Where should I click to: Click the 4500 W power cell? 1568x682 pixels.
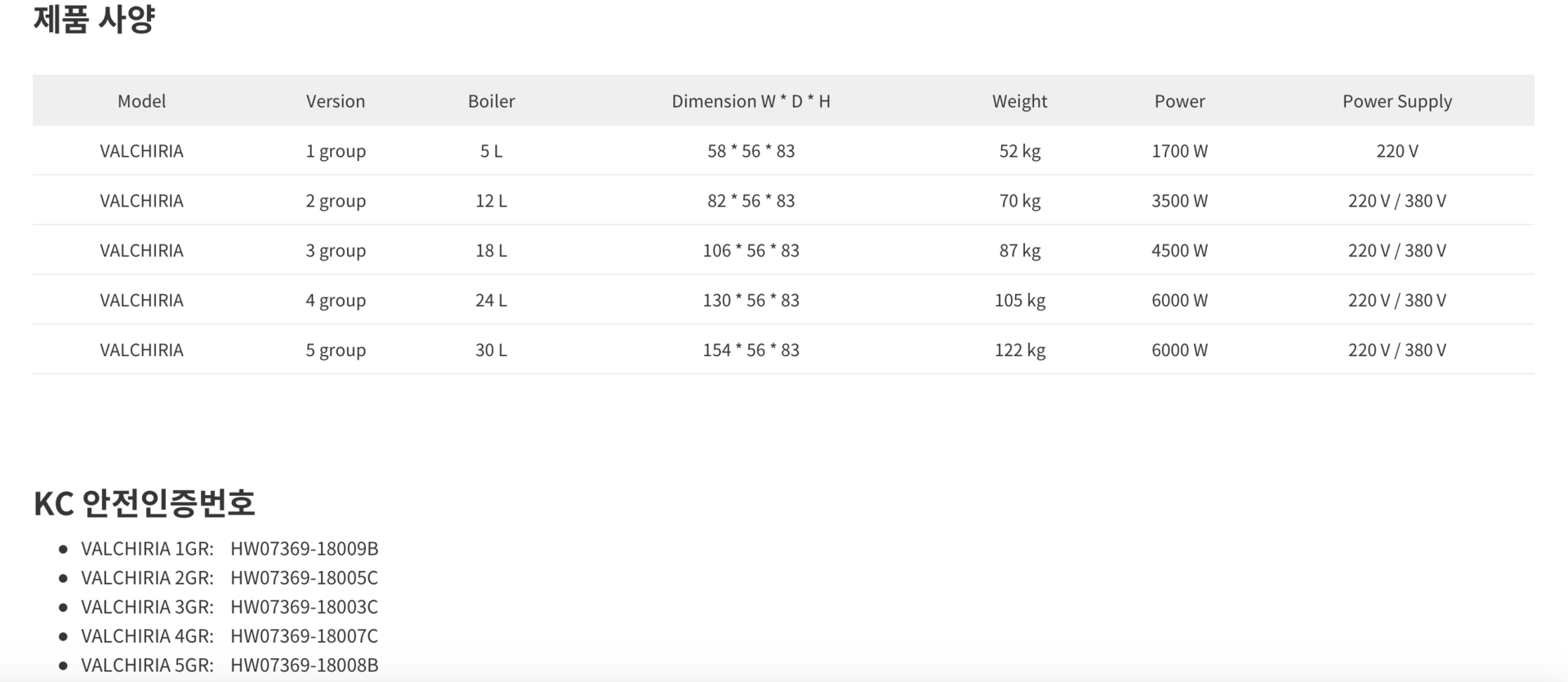[x=1179, y=251]
